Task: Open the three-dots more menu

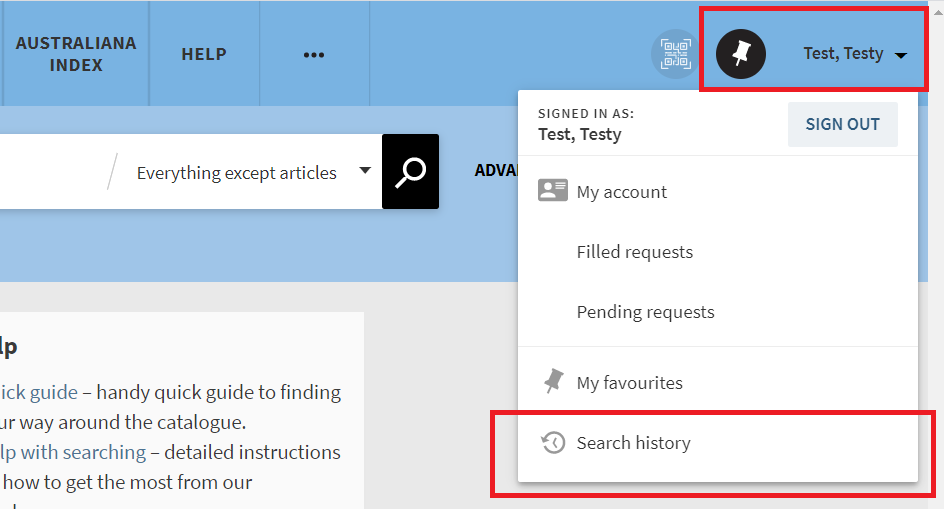Action: (314, 54)
